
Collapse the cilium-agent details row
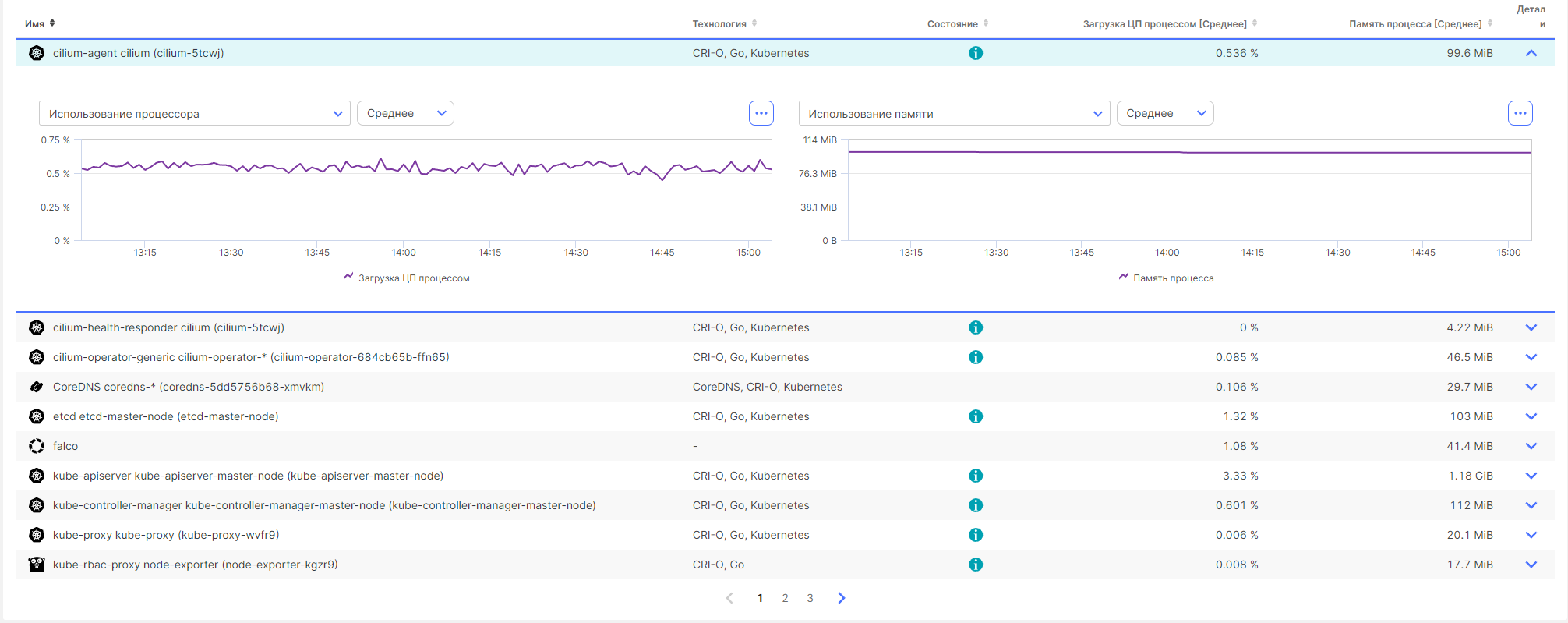point(1531,53)
